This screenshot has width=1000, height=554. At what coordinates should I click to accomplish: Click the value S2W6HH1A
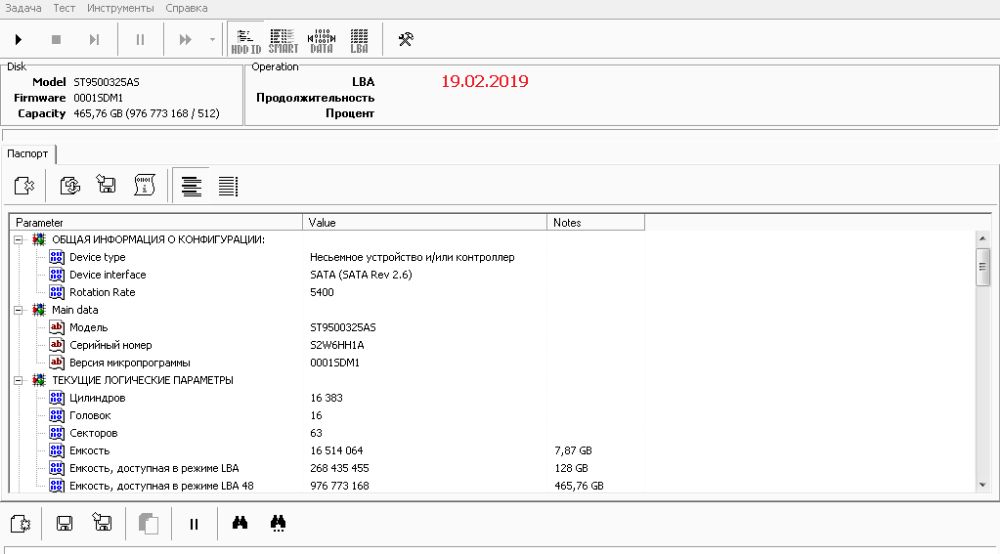pyautogui.click(x=337, y=345)
